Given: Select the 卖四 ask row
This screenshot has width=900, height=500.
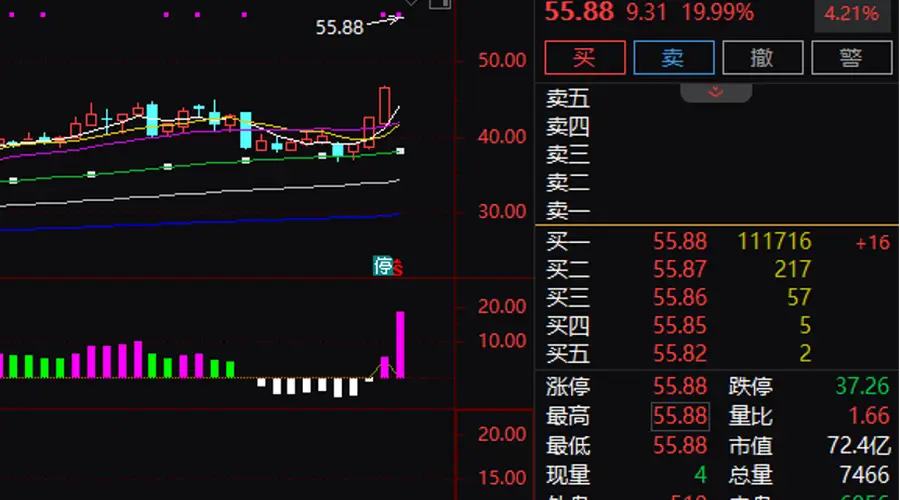Looking at the screenshot, I should [716, 127].
